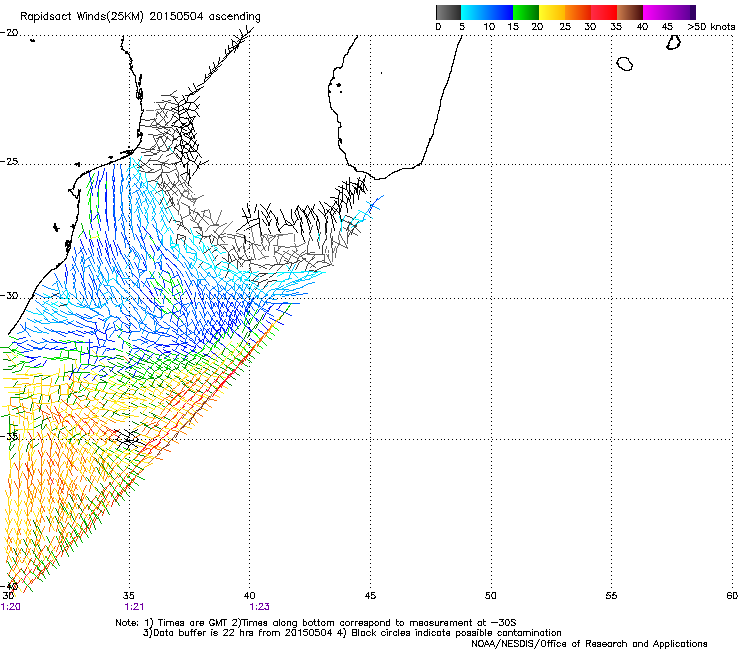740x650 pixels.
Task: Click the '60' longitude axis label
Action: tap(732, 596)
